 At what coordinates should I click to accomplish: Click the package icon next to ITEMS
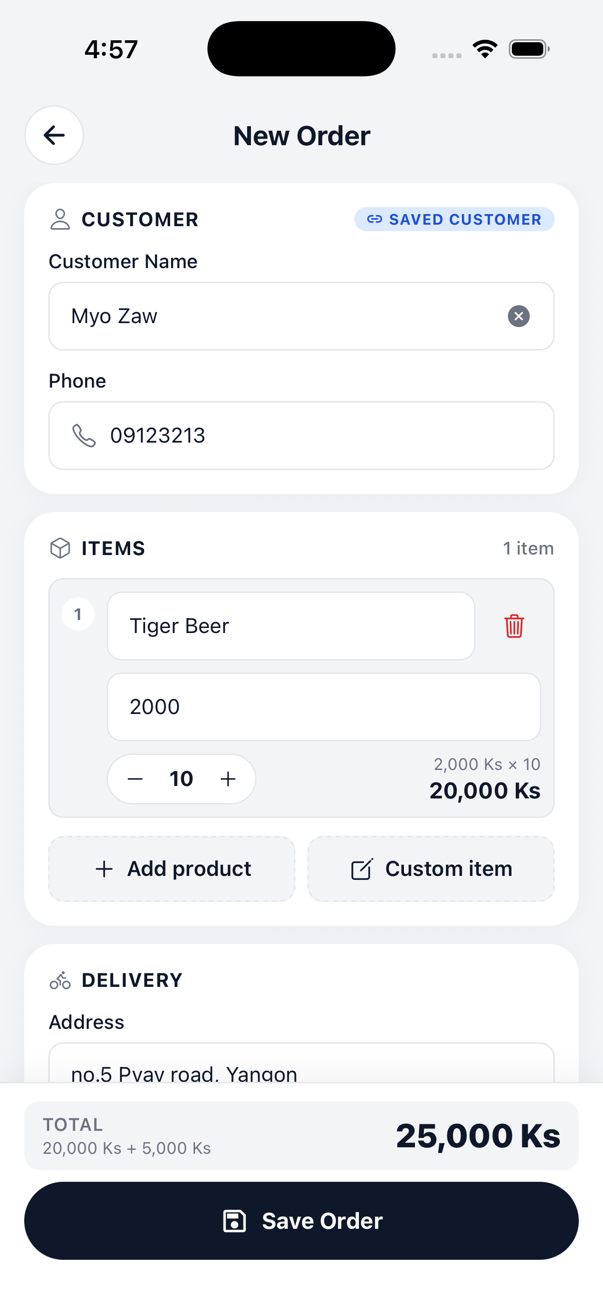[59, 548]
